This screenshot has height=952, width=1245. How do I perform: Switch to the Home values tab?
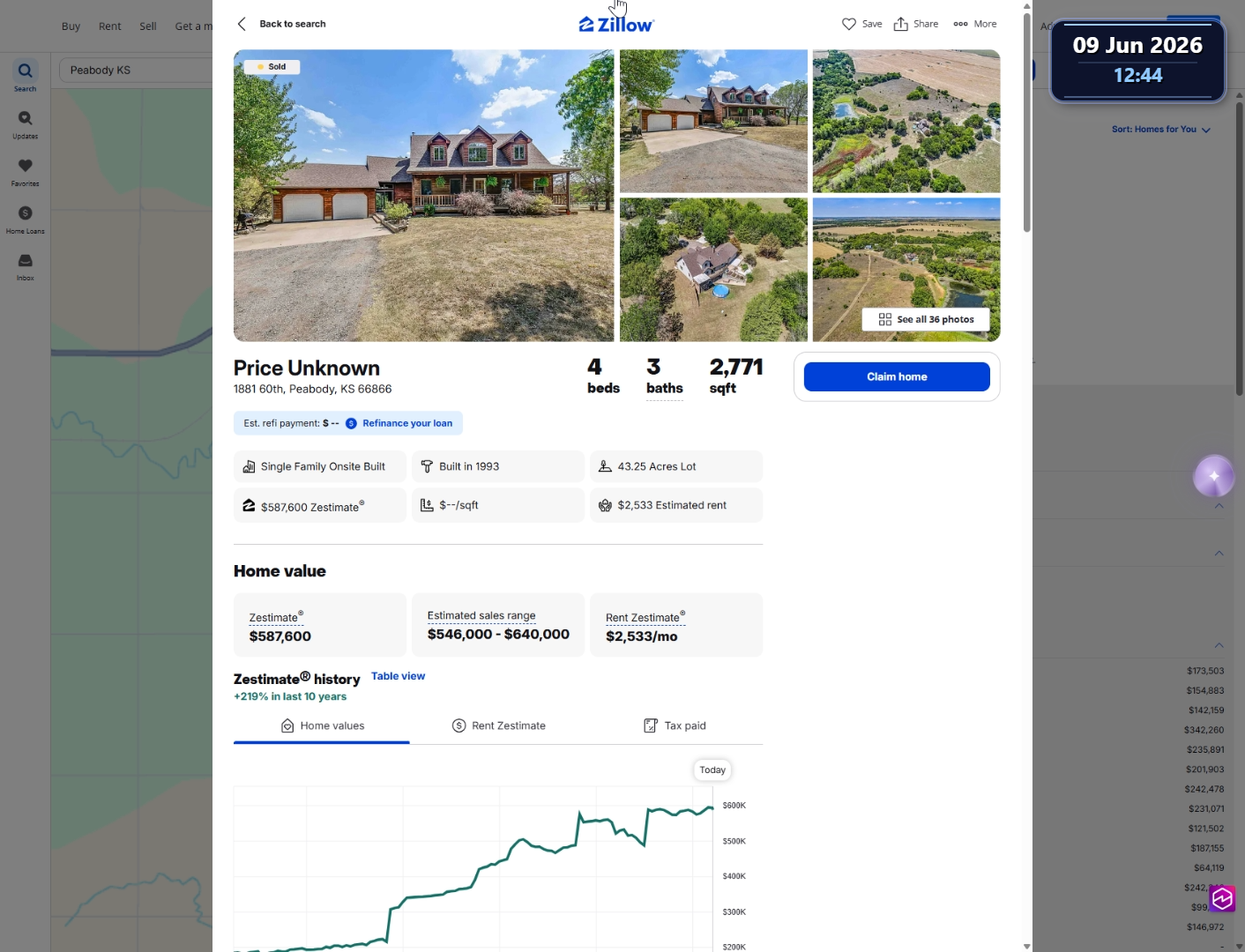[322, 725]
